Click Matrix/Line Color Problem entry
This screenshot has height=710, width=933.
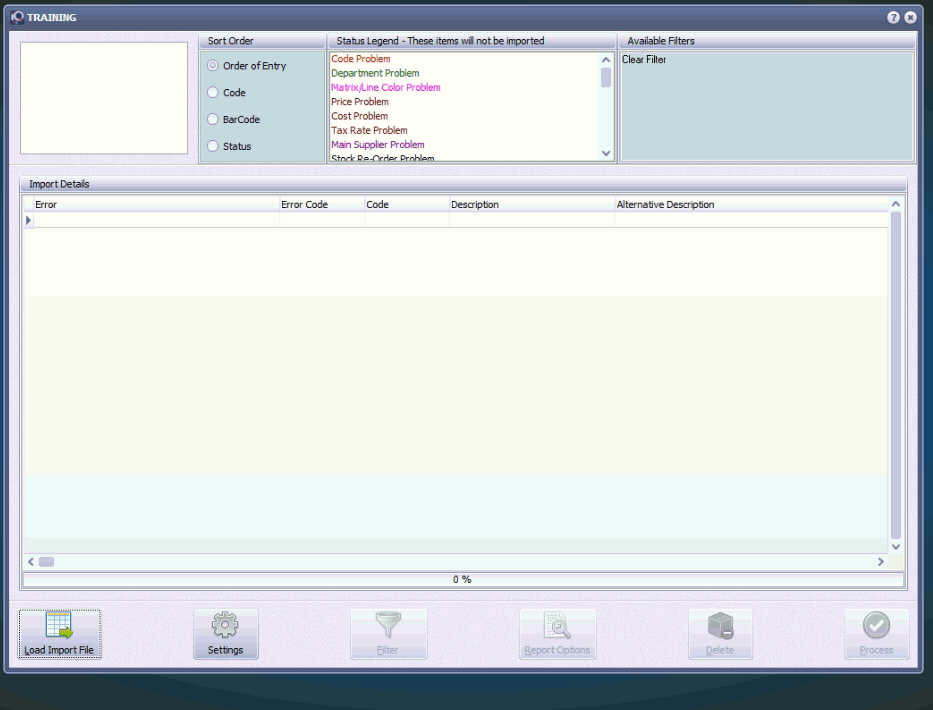(x=386, y=87)
